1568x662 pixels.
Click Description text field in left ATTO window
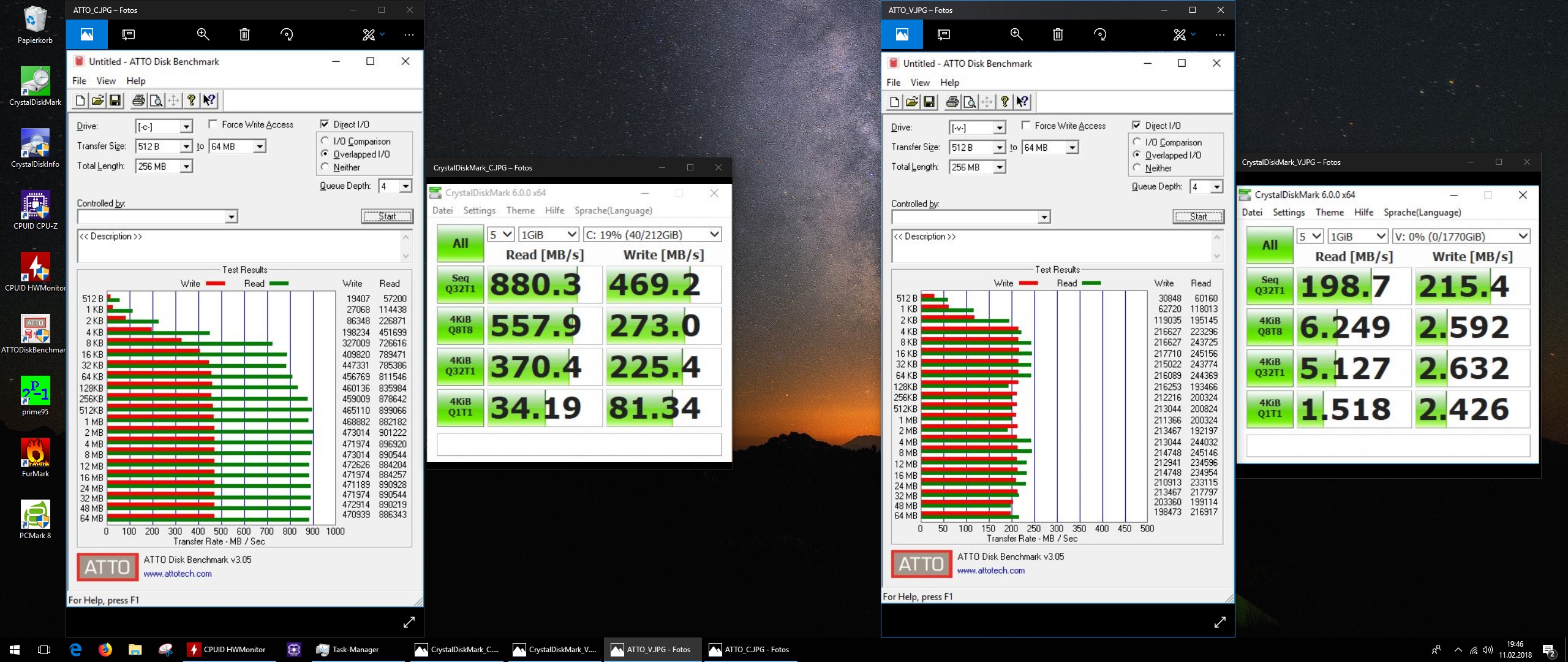239,245
